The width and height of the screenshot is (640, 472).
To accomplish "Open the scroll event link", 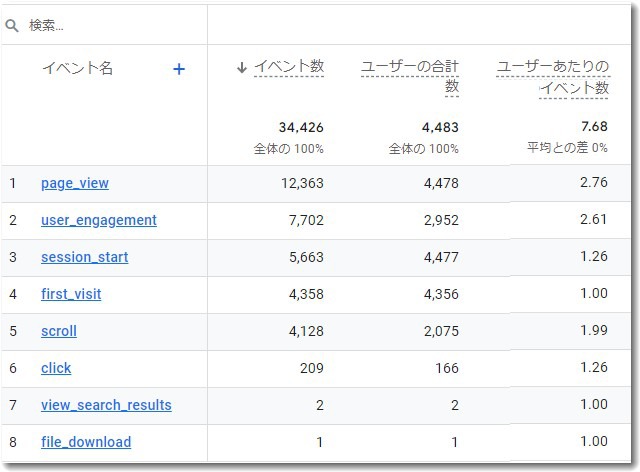I will coord(59,331).
